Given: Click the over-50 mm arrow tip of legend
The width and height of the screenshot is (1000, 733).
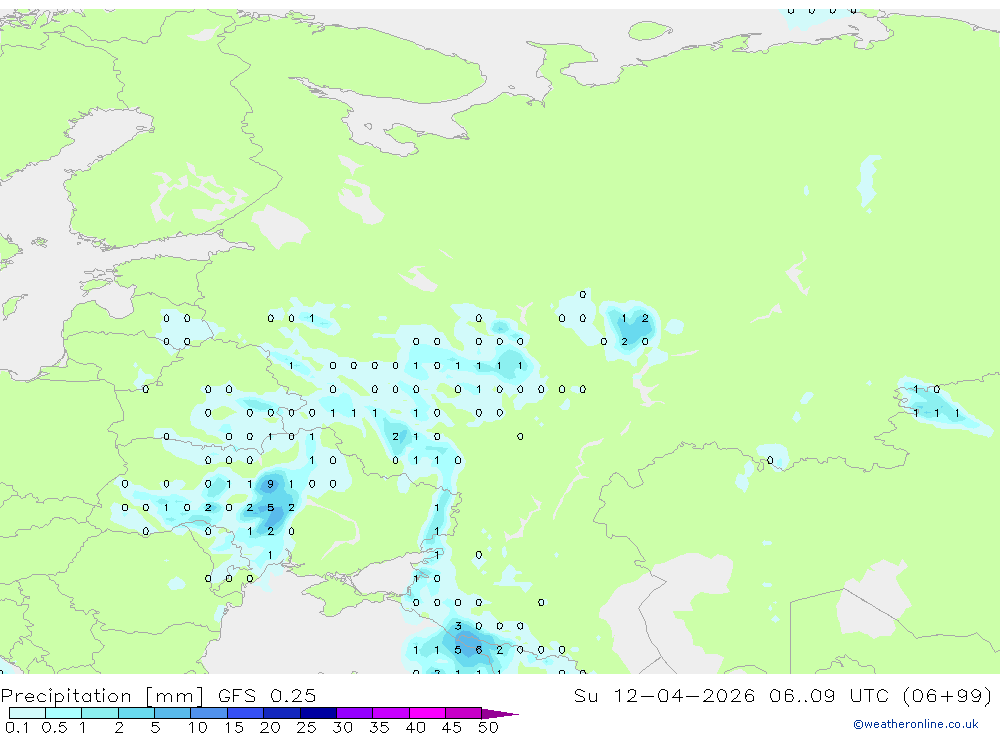Looking at the screenshot, I should 500,713.
